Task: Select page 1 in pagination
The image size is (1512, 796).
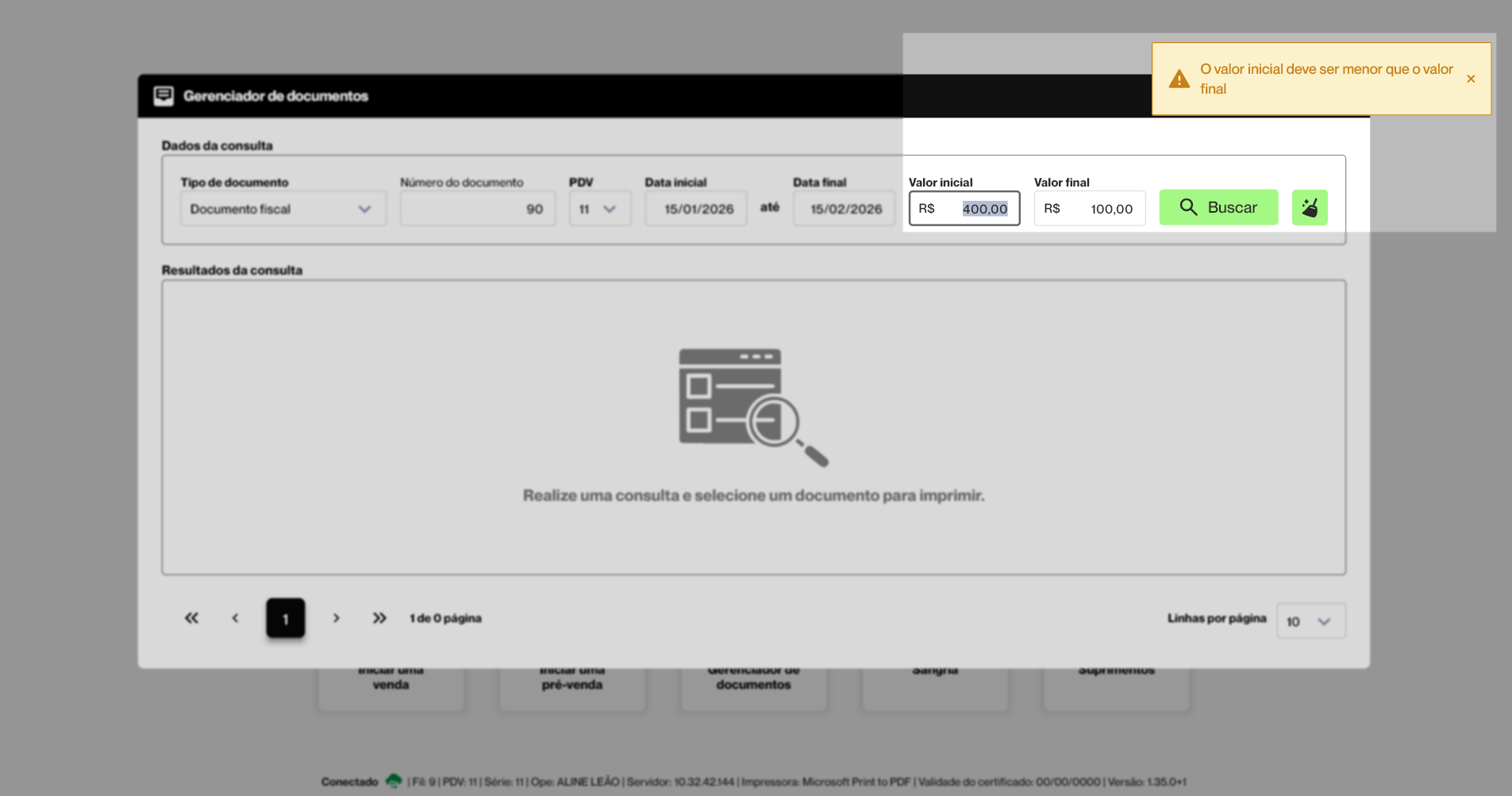Action: click(286, 618)
